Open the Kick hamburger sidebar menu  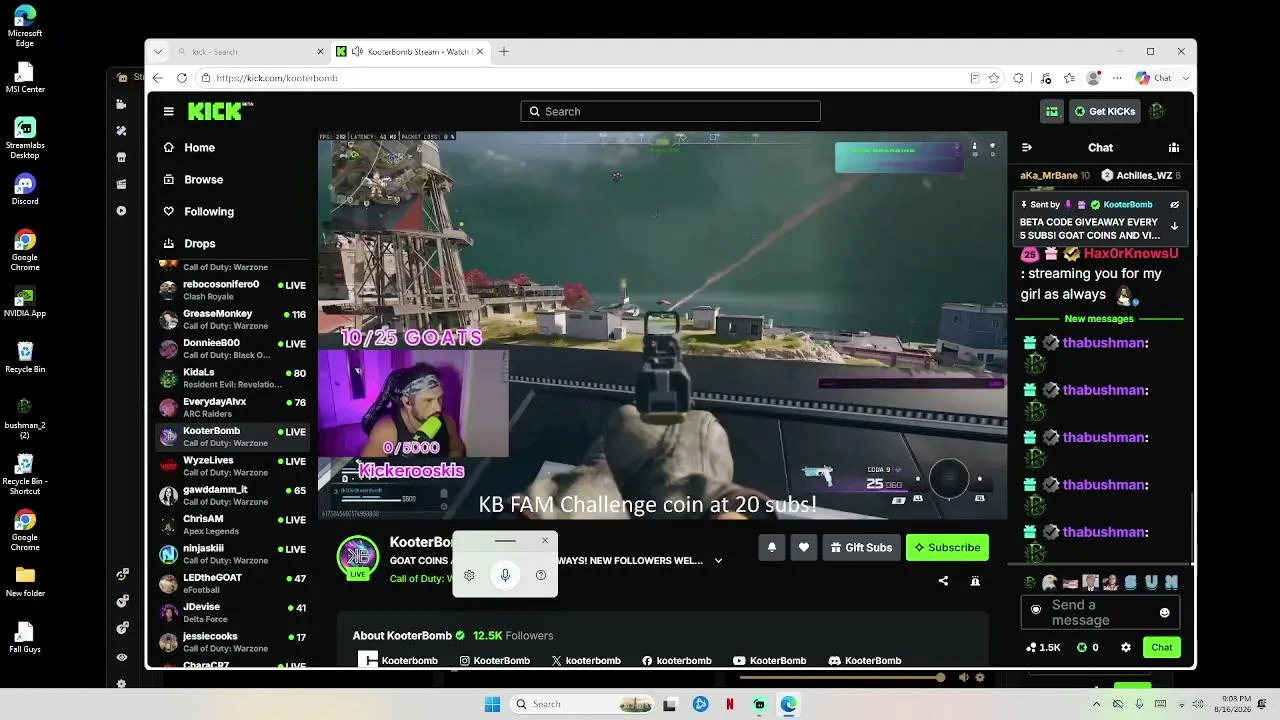169,111
